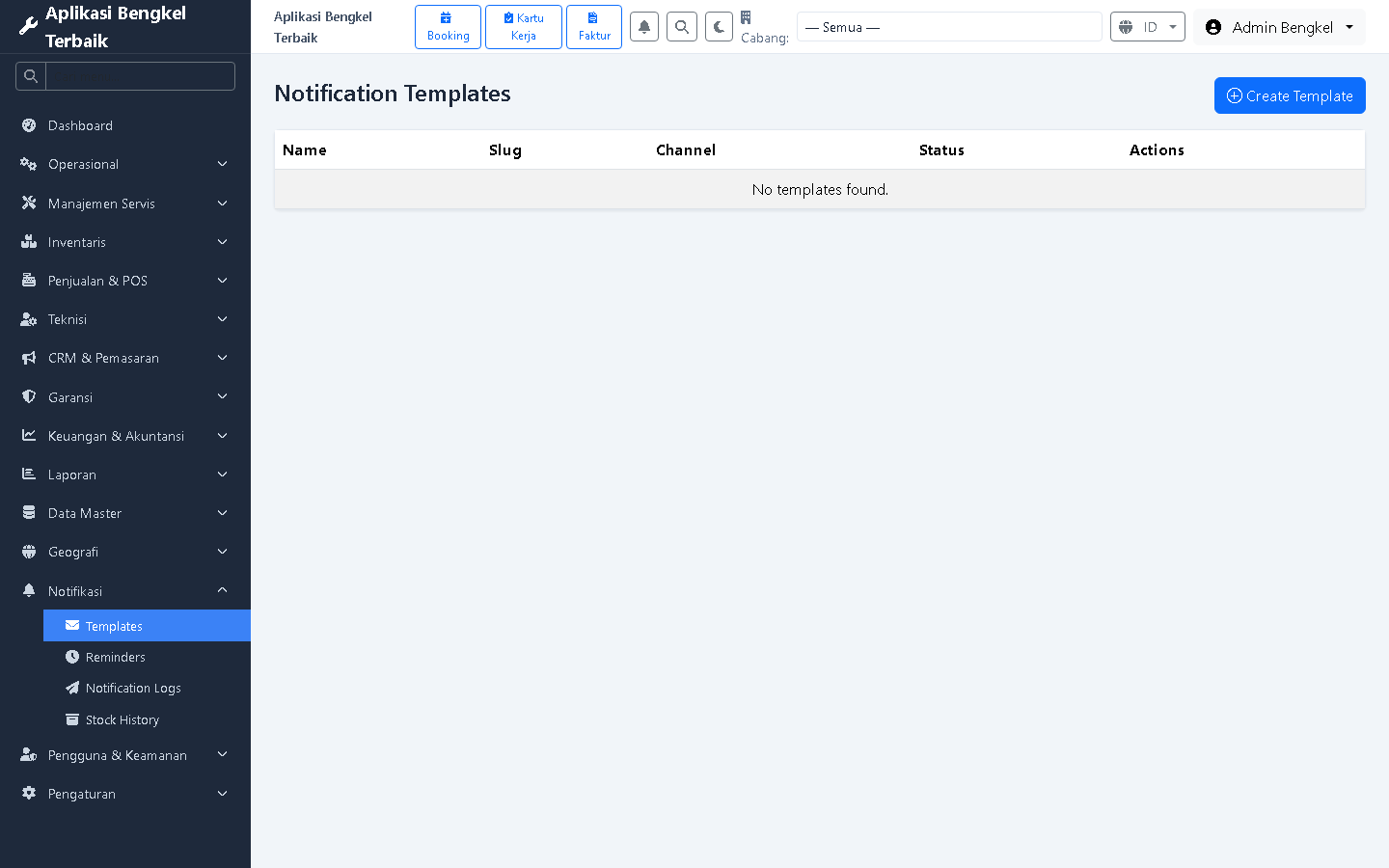Image resolution: width=1389 pixels, height=868 pixels.
Task: Open notifications bell in the top bar
Action: coord(644,27)
